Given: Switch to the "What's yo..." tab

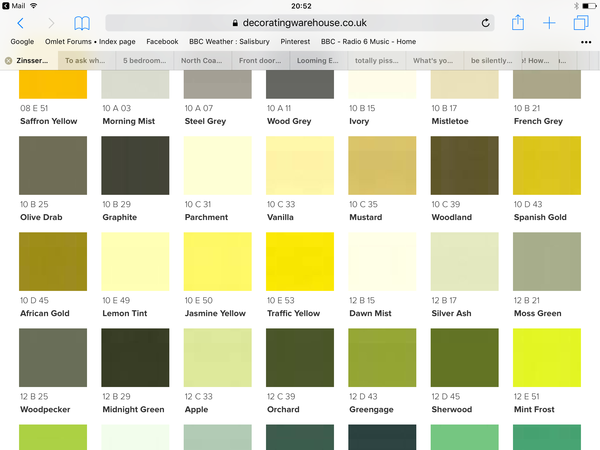Looking at the screenshot, I should coord(435,60).
